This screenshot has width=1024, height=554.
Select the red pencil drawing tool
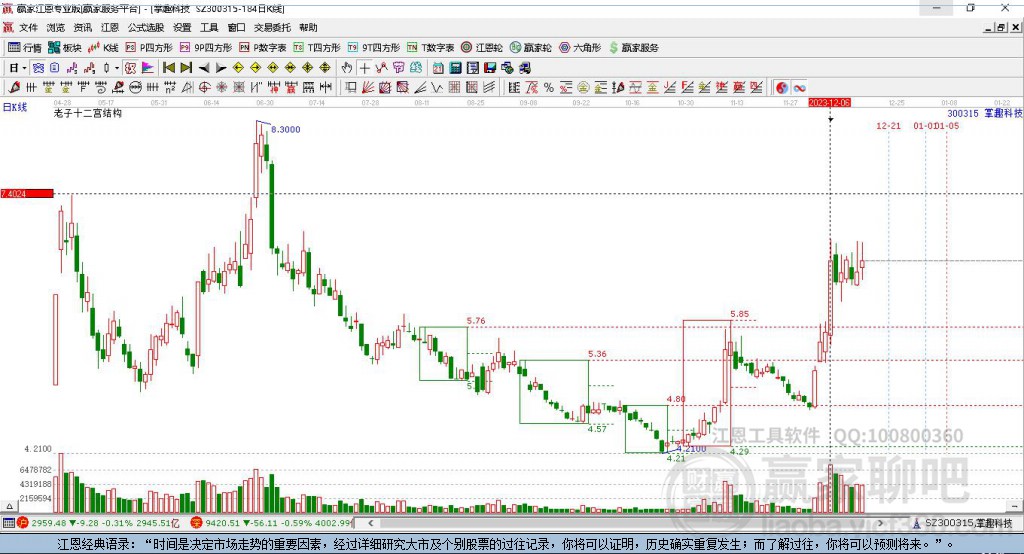[14, 88]
